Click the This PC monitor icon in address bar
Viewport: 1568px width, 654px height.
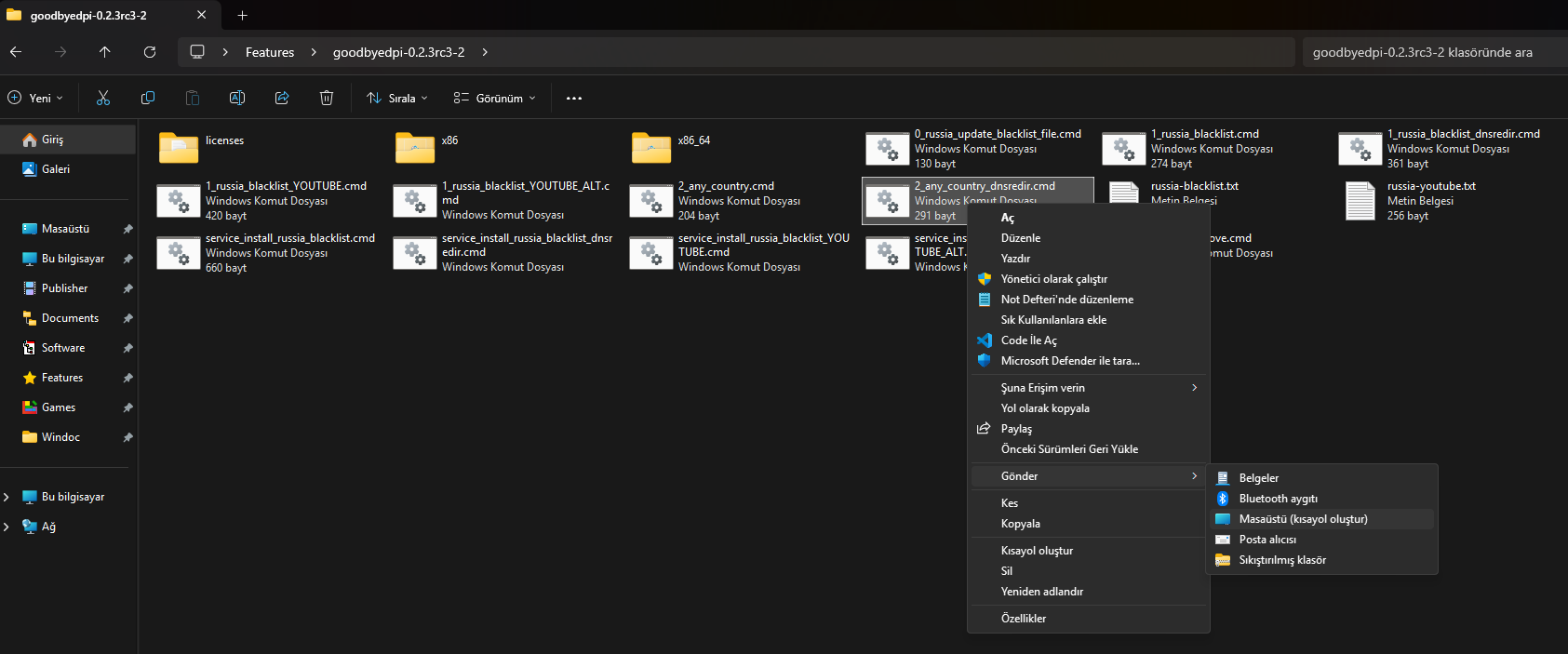pos(197,52)
